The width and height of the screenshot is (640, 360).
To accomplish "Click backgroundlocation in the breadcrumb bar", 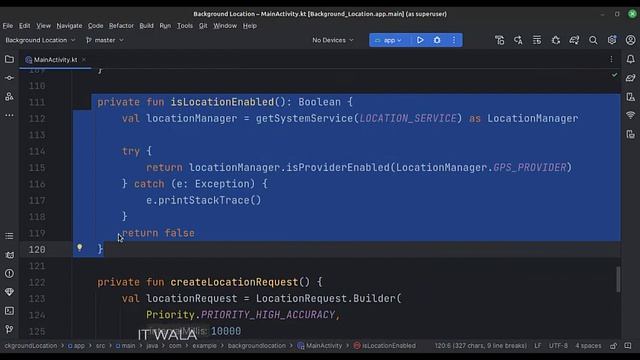I will [257, 346].
